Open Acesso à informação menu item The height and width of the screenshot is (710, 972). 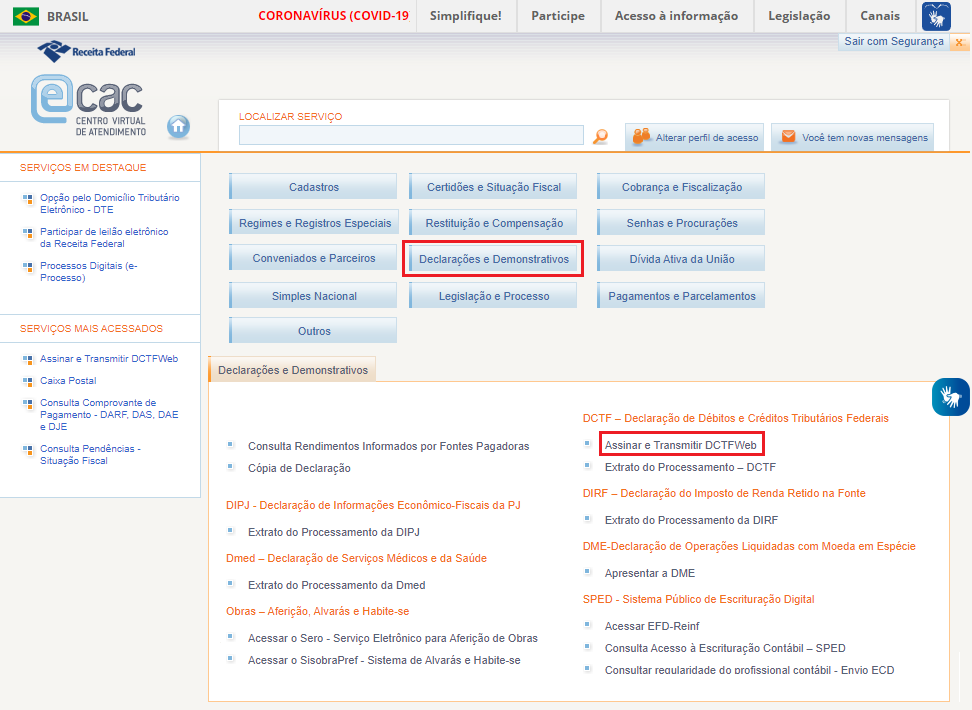click(x=676, y=16)
